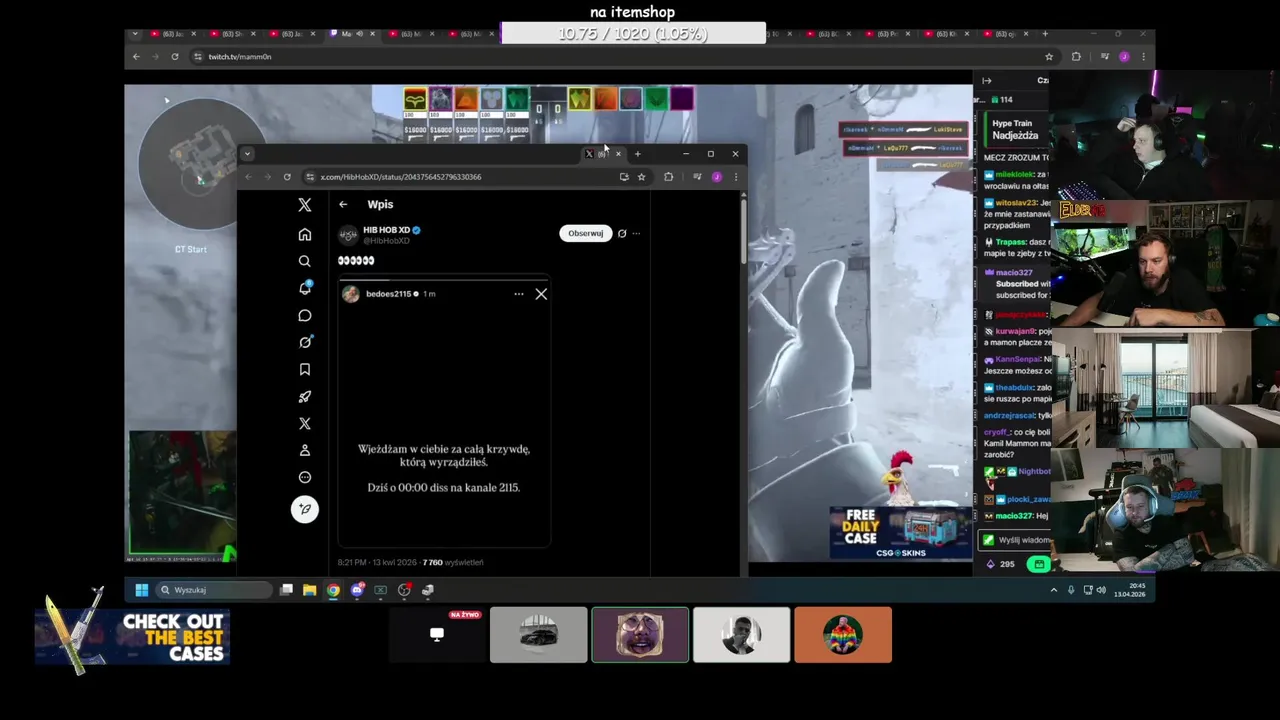Show hidden system tray icons chevron
Viewport: 1280px width, 720px height.
tap(1053, 590)
